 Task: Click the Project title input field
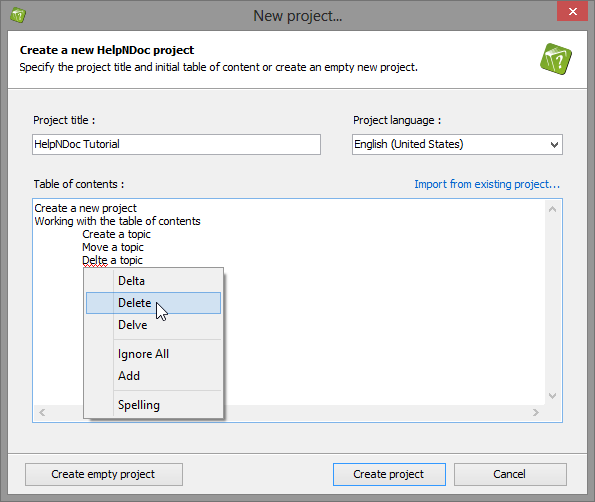tap(176, 144)
